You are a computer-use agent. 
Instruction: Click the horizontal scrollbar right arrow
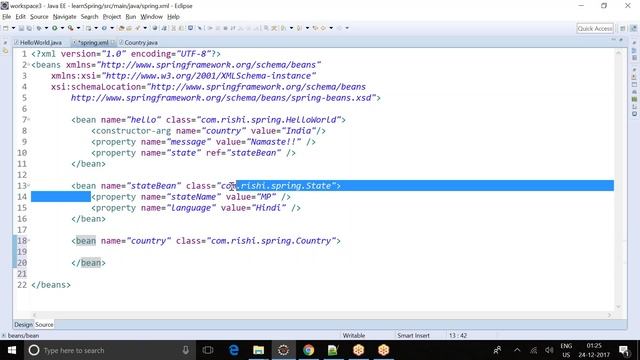[x=609, y=315]
